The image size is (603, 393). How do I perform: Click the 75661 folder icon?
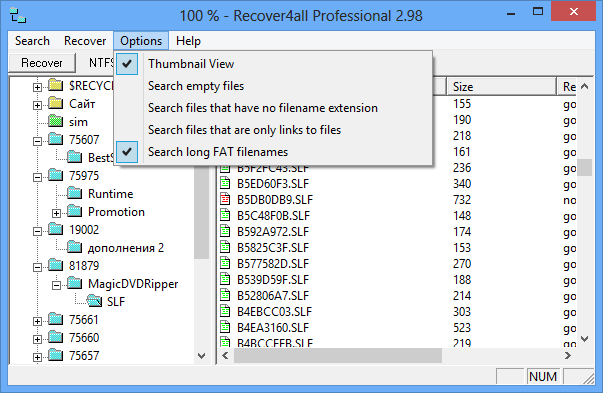(x=56, y=320)
